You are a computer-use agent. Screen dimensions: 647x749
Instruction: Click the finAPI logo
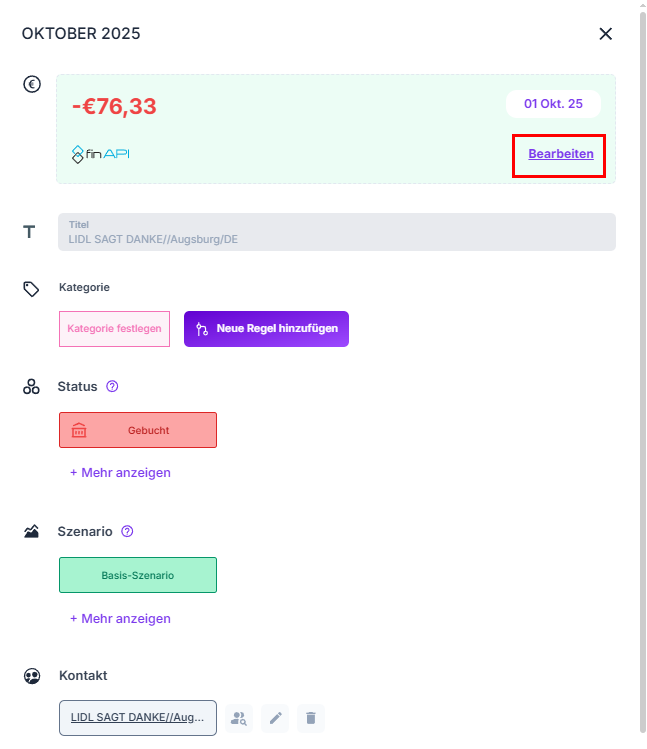pyautogui.click(x=101, y=154)
